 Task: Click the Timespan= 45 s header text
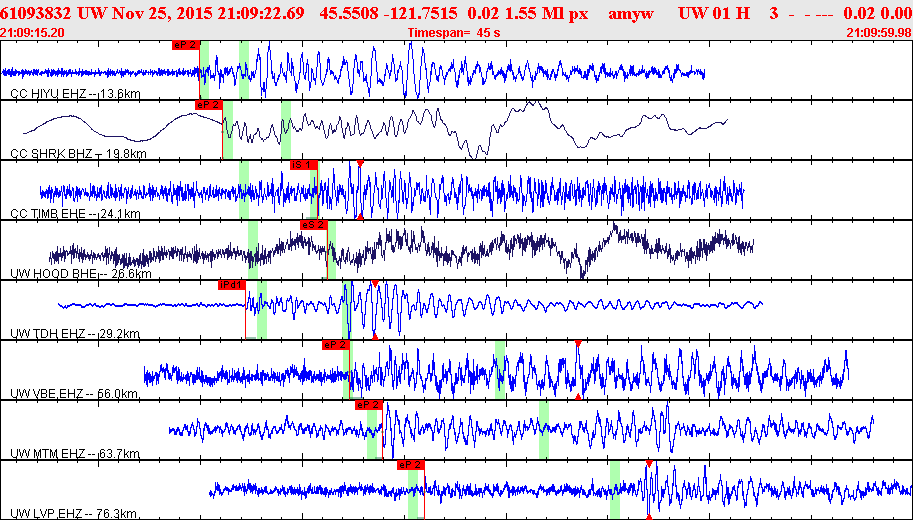pos(454,33)
